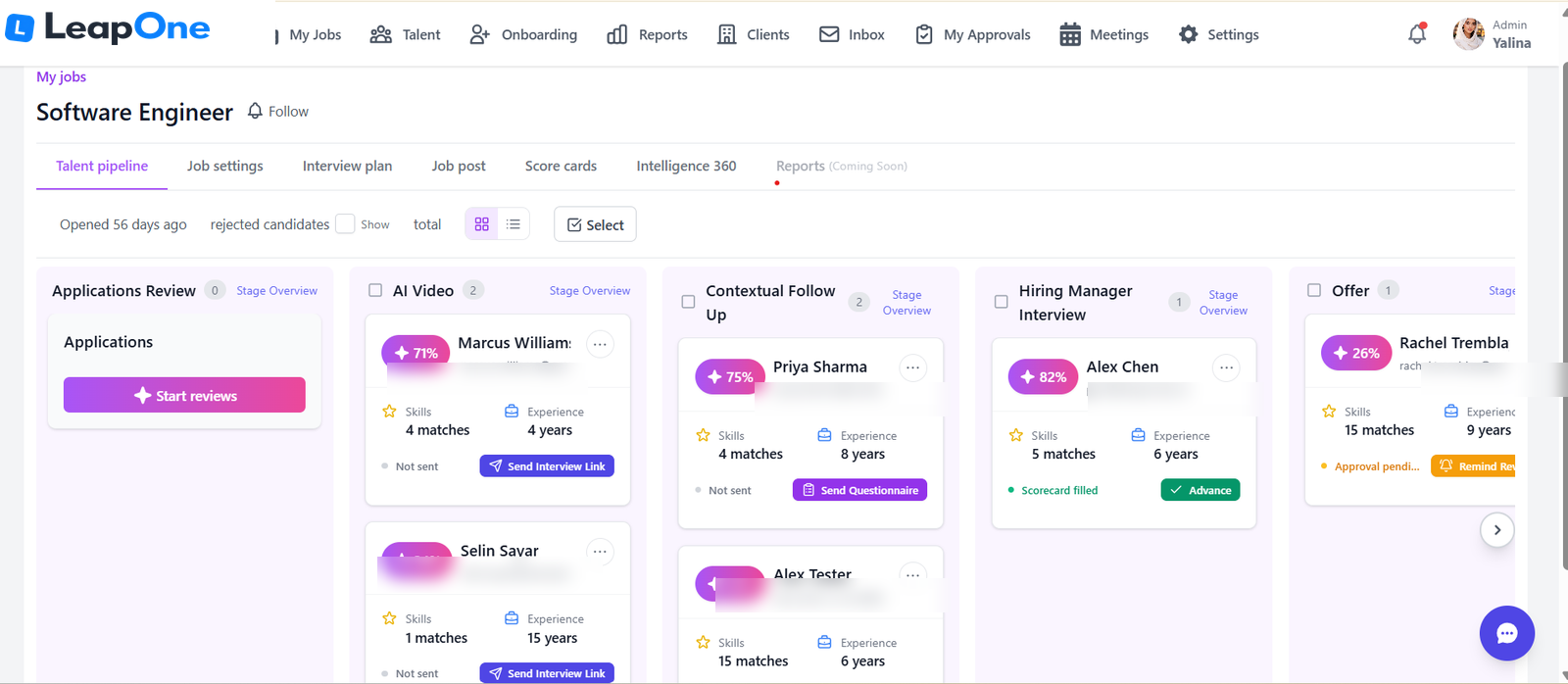Click Skills star icon on Marcus card
Viewport: 1568px width, 684px height.
389,412
